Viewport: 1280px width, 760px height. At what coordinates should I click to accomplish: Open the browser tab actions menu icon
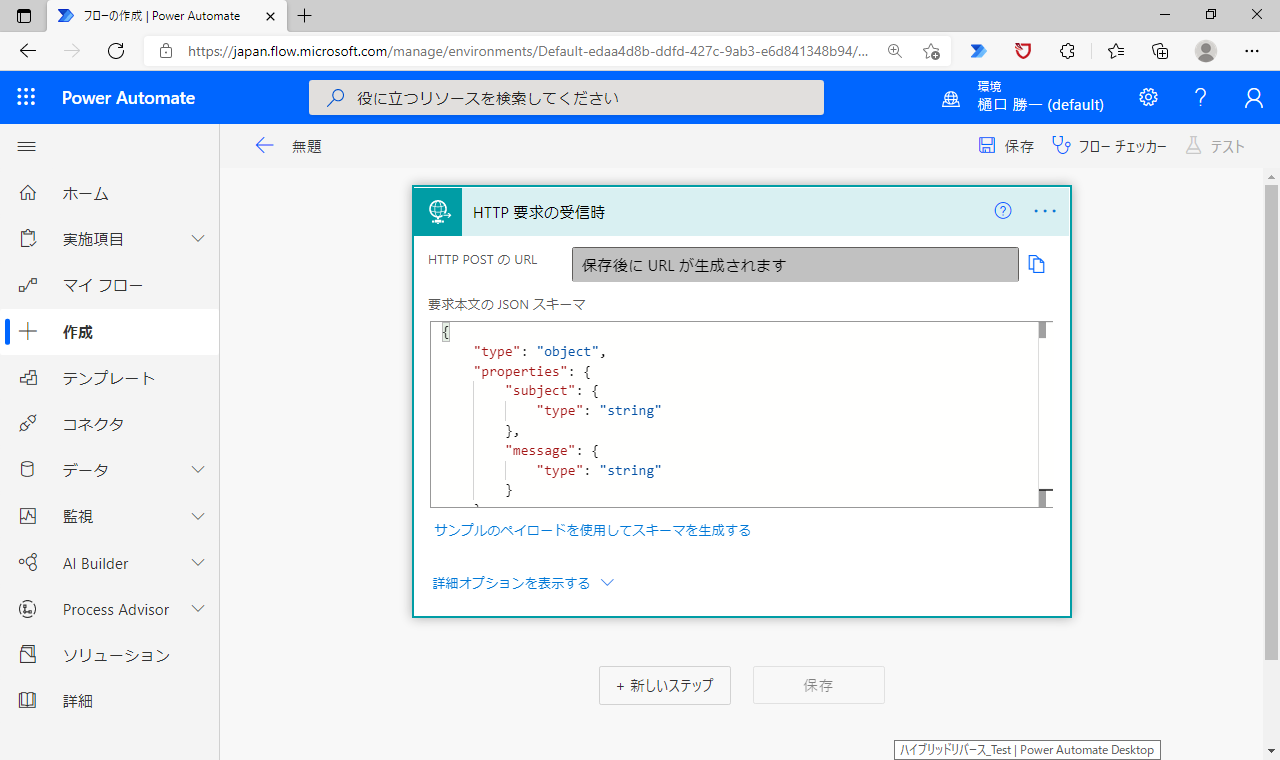coord(24,16)
